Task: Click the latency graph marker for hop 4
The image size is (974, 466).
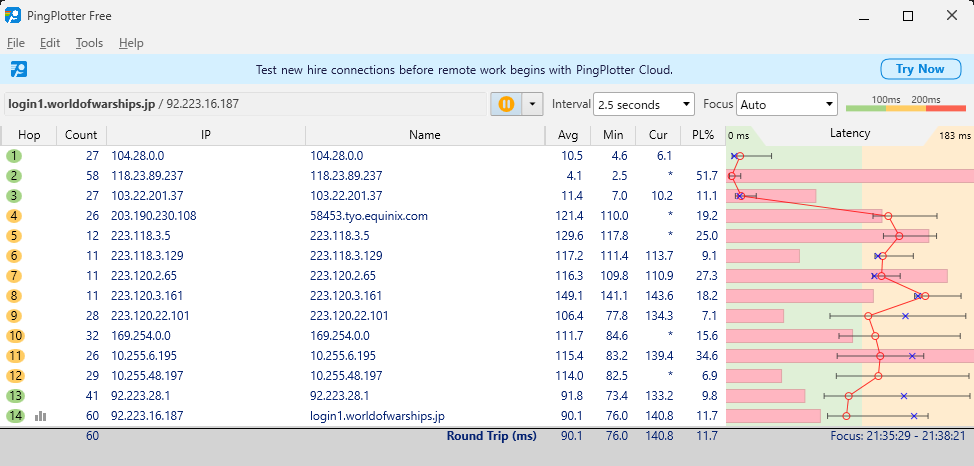Action: (x=888, y=216)
